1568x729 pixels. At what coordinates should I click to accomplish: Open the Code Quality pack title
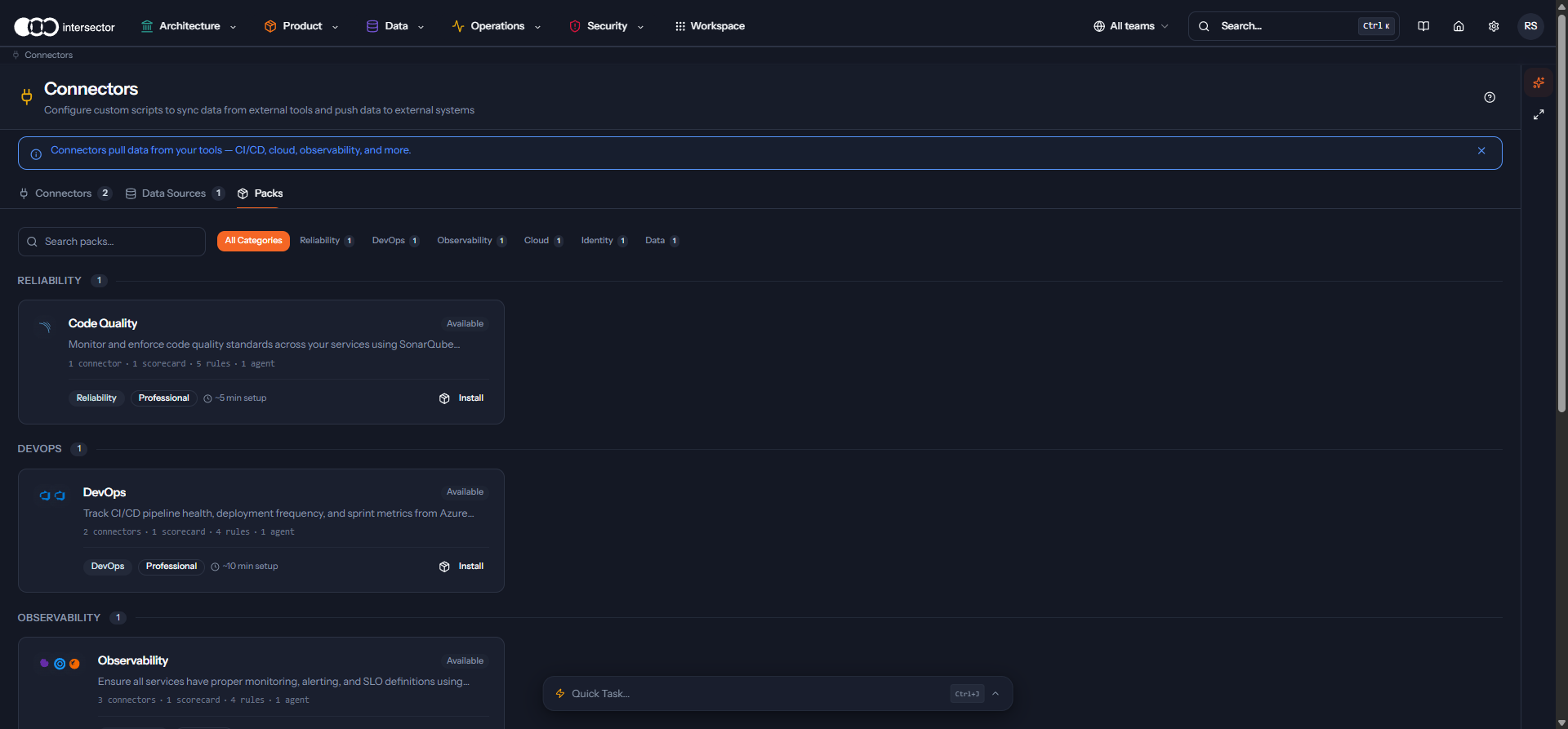103,323
